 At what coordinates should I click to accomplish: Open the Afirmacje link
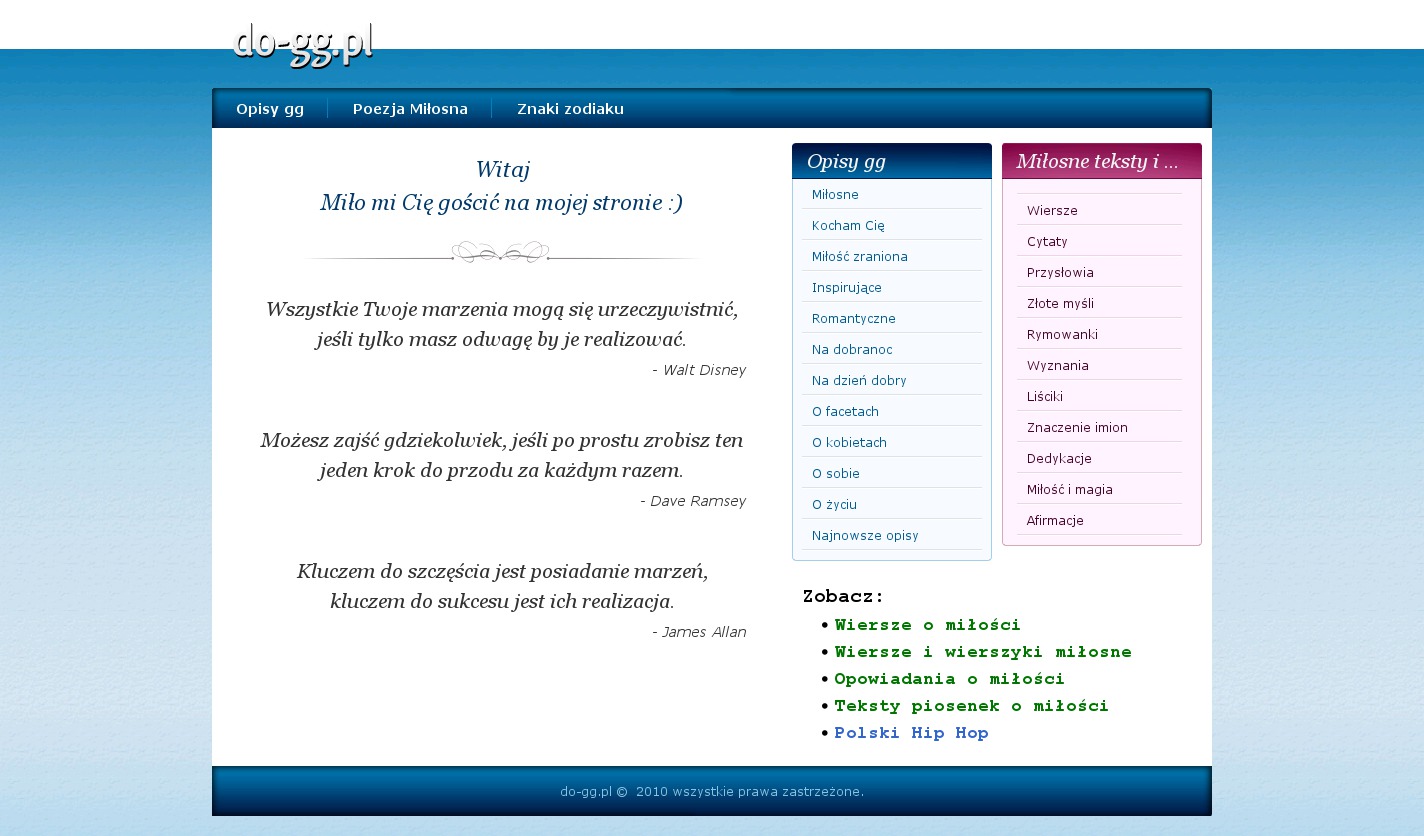click(1055, 520)
